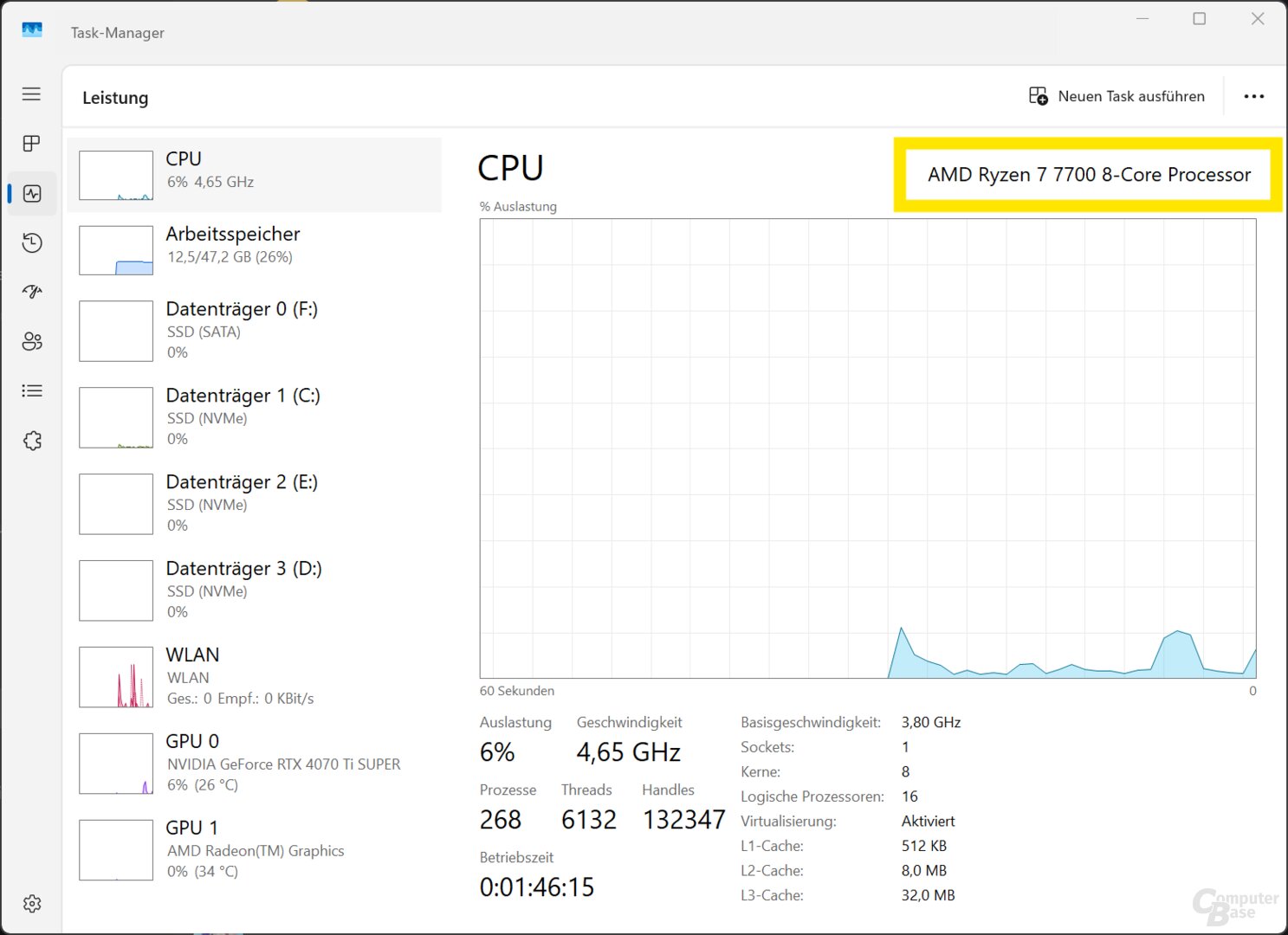Image resolution: width=1288 pixels, height=935 pixels.
Task: Select the Arbeitsspeicher entry
Action: pos(255,249)
